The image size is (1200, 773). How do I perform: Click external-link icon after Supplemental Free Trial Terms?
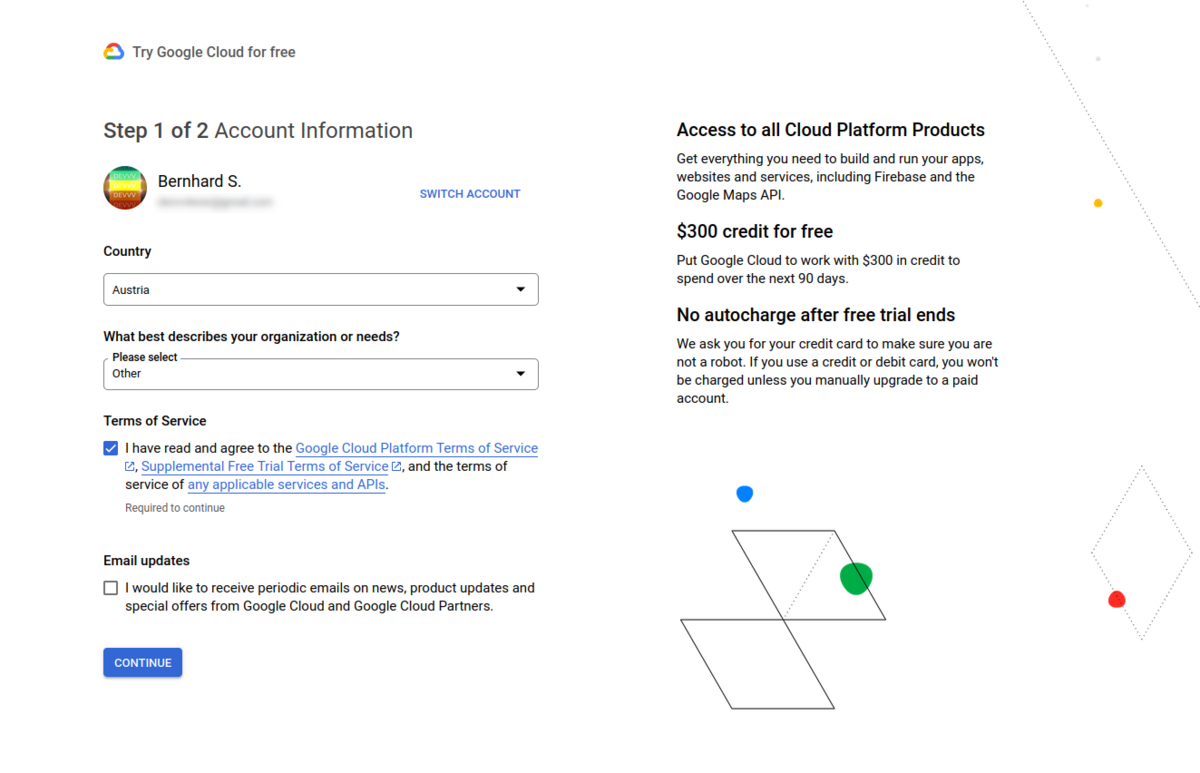pos(397,467)
